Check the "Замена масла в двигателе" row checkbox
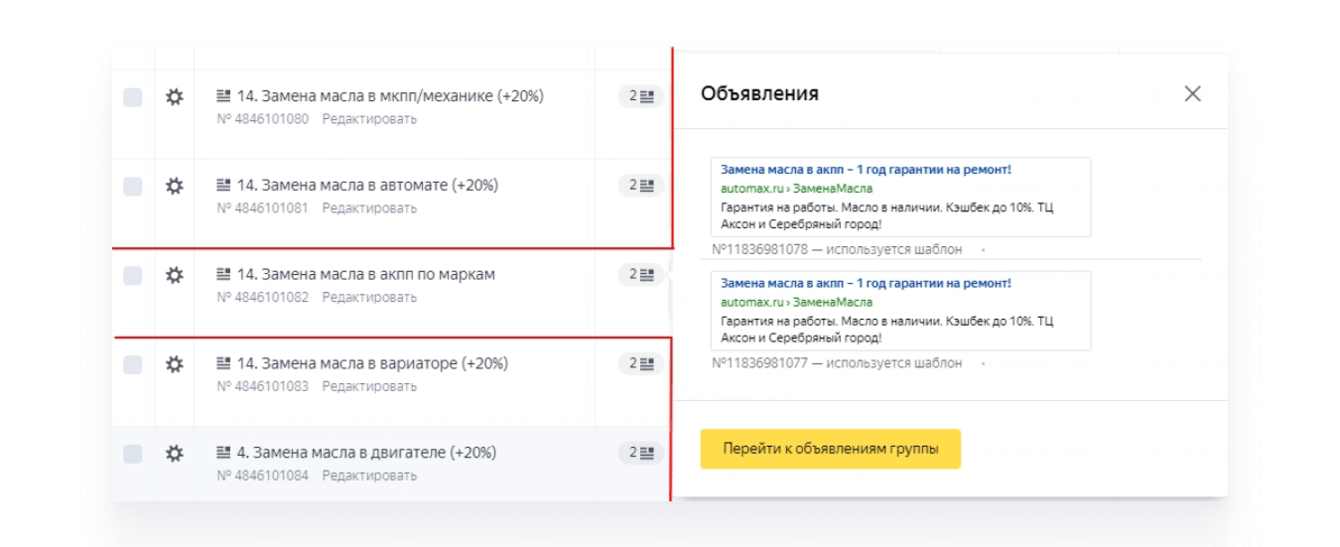 click(133, 453)
